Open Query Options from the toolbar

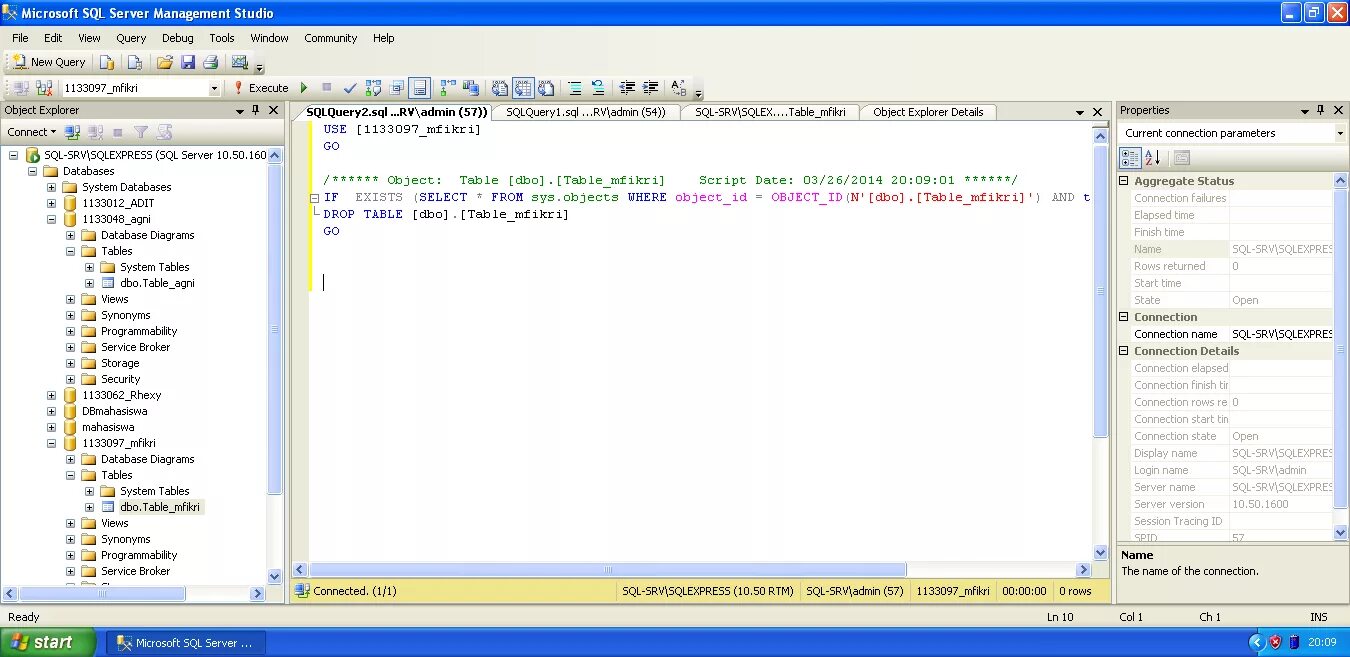pos(397,88)
